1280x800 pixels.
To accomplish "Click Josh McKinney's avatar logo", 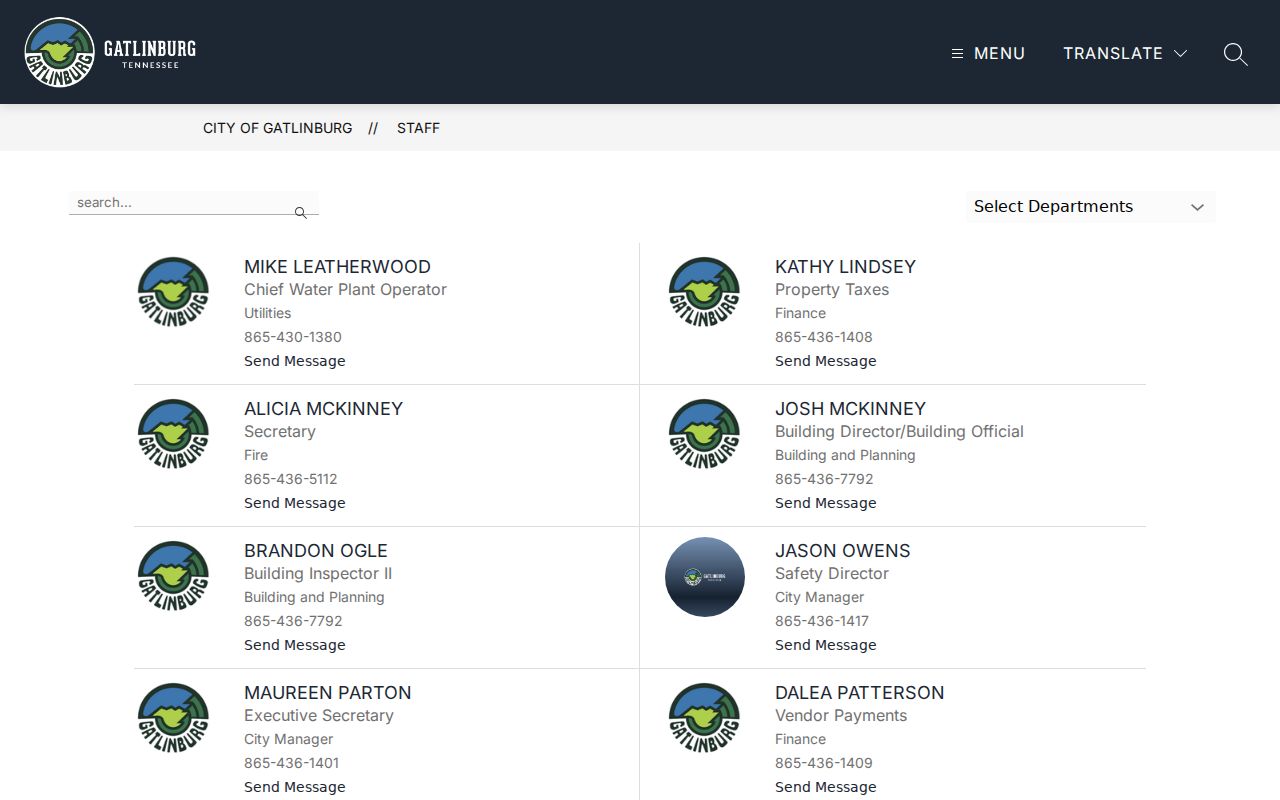I will (704, 433).
